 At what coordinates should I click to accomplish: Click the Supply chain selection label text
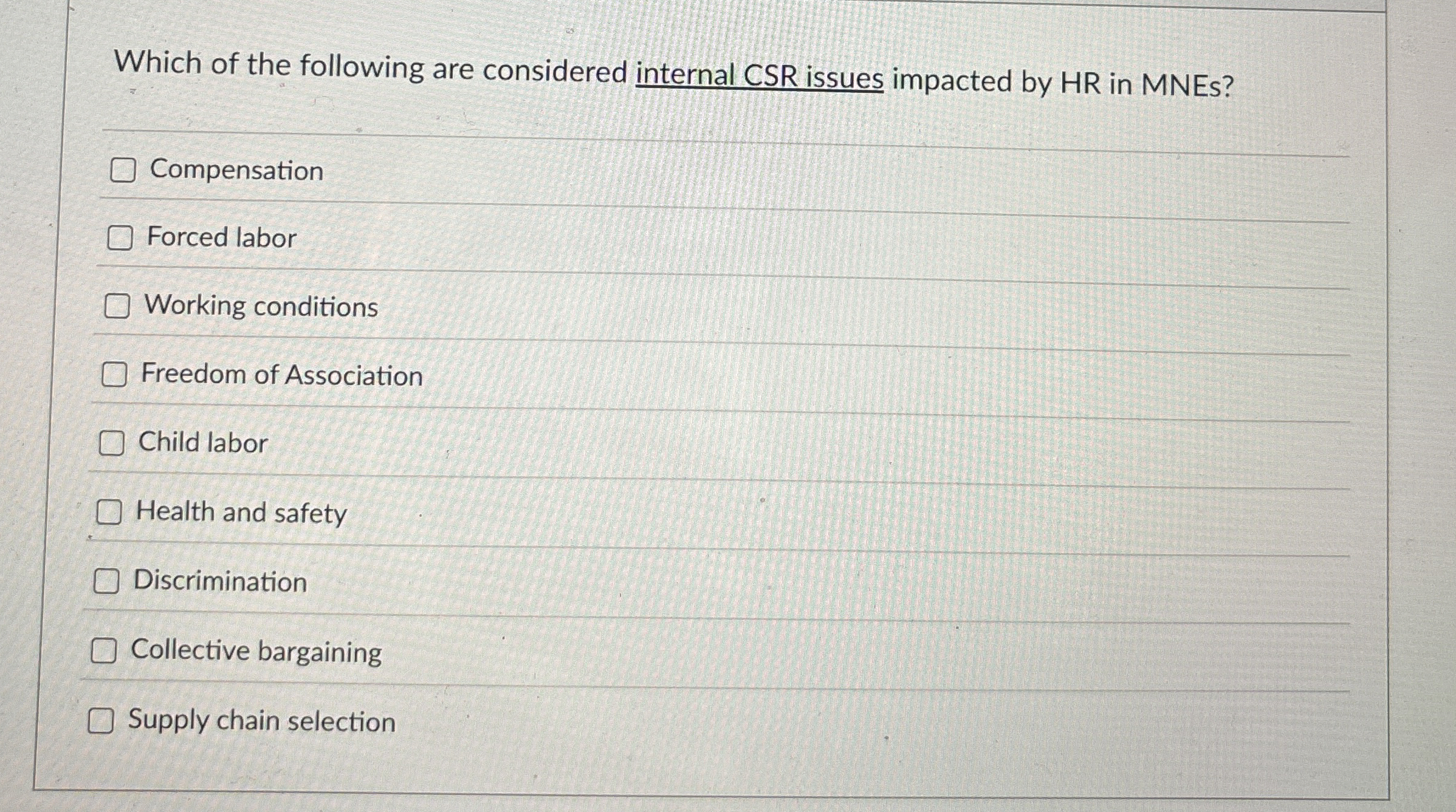click(261, 722)
